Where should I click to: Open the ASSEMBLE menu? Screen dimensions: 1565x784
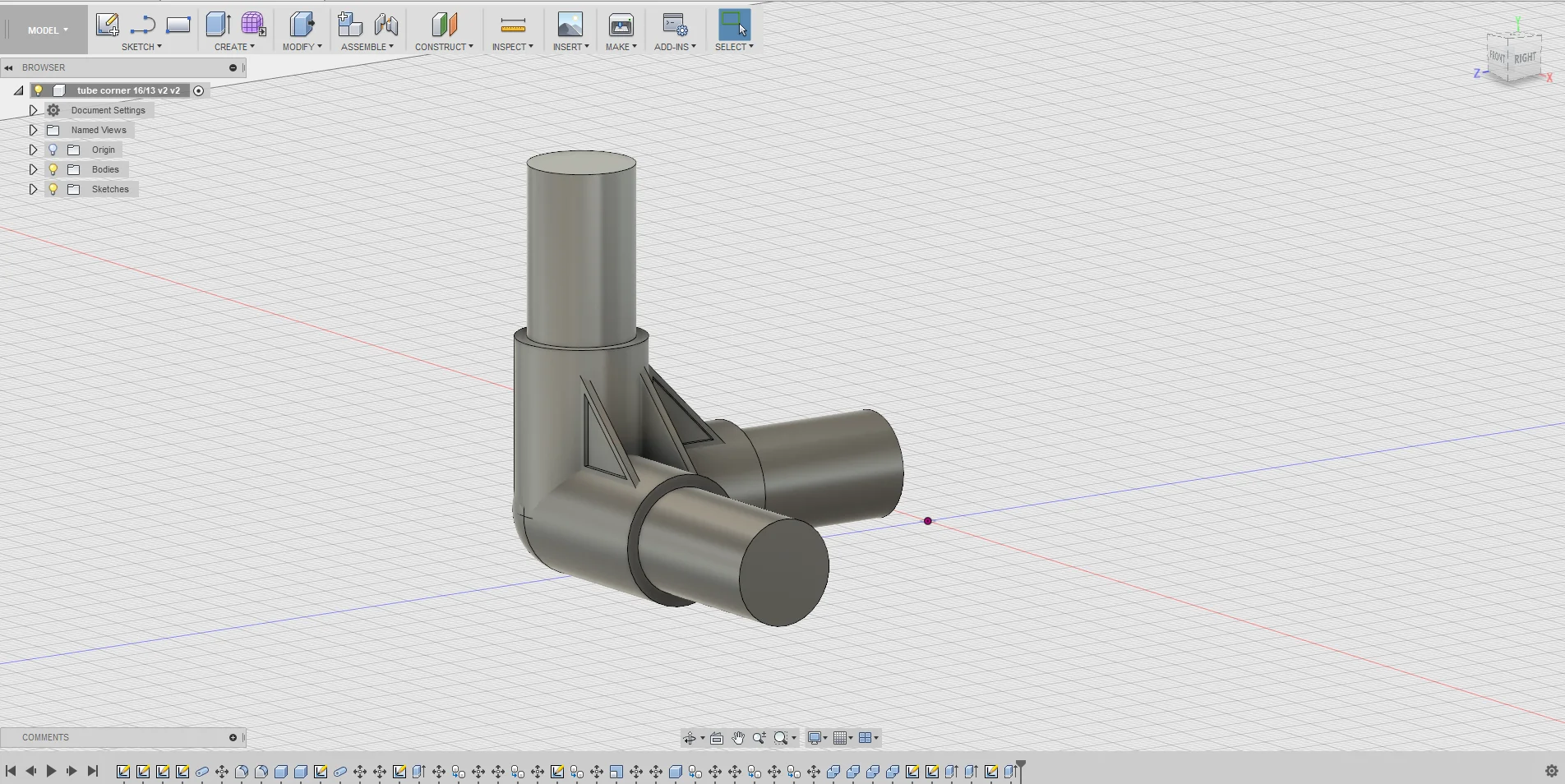pyautogui.click(x=367, y=47)
